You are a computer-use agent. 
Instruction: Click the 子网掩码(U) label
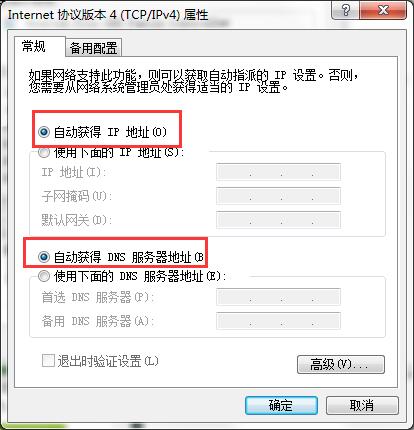coord(76,196)
